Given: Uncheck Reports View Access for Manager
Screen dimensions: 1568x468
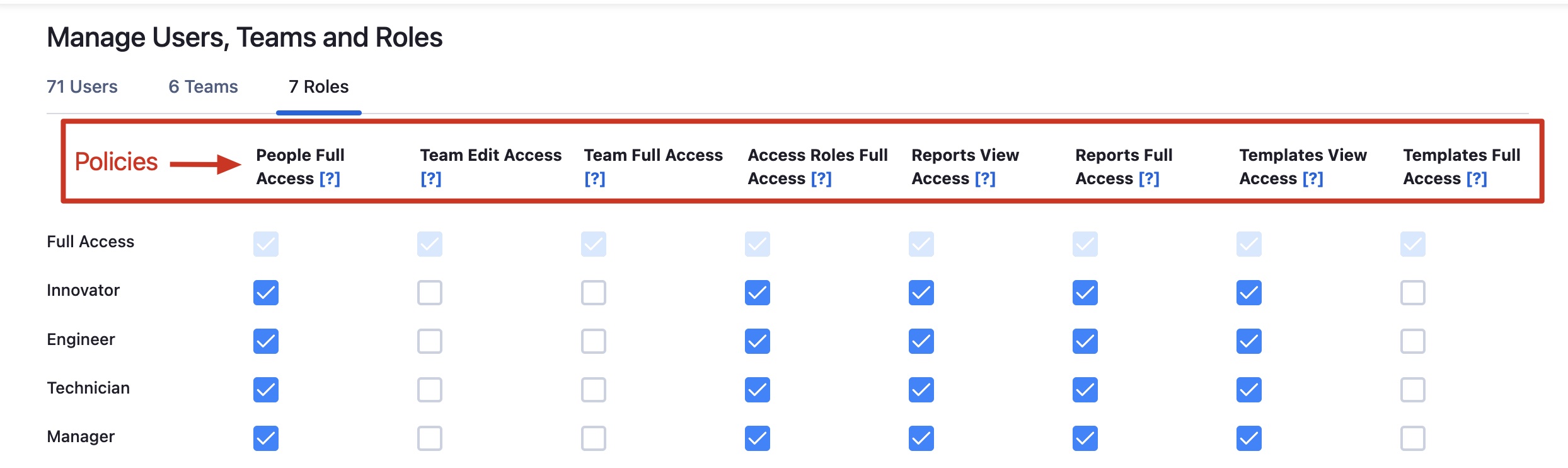Looking at the screenshot, I should pyautogui.click(x=921, y=438).
